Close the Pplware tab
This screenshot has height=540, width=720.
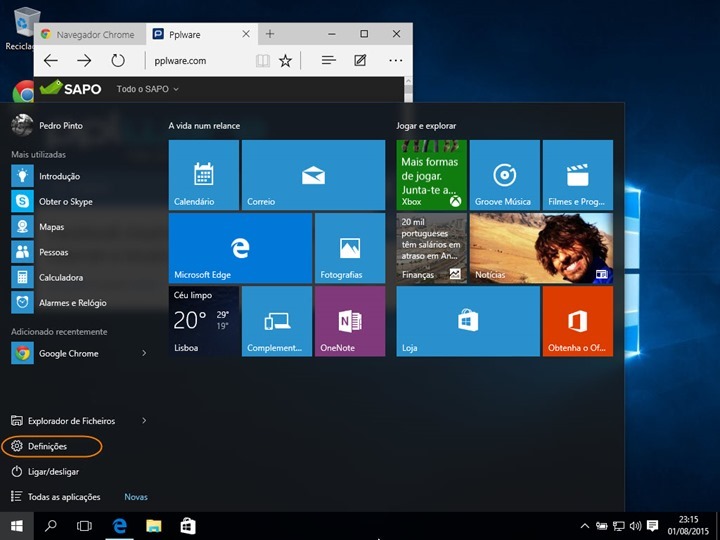246,34
